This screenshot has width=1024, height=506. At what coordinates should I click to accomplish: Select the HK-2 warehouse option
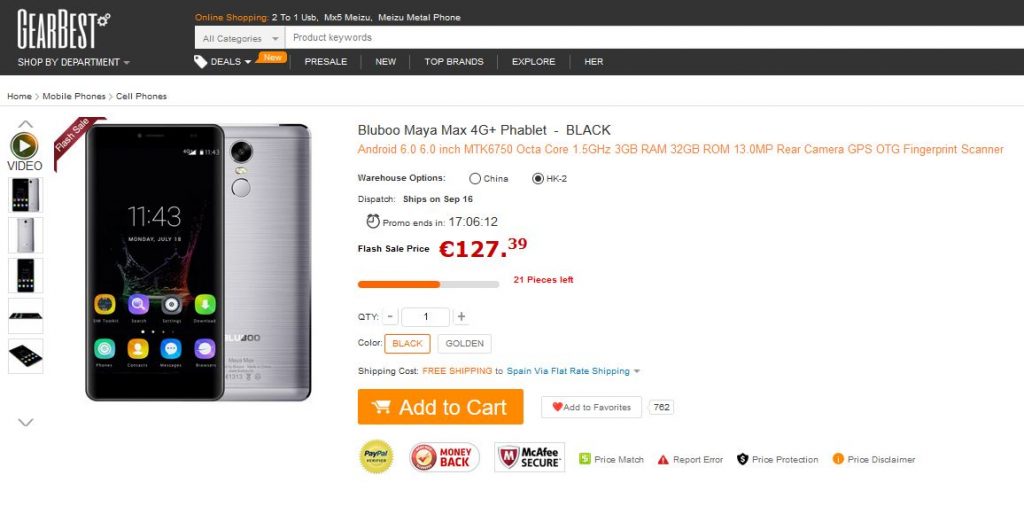click(538, 179)
